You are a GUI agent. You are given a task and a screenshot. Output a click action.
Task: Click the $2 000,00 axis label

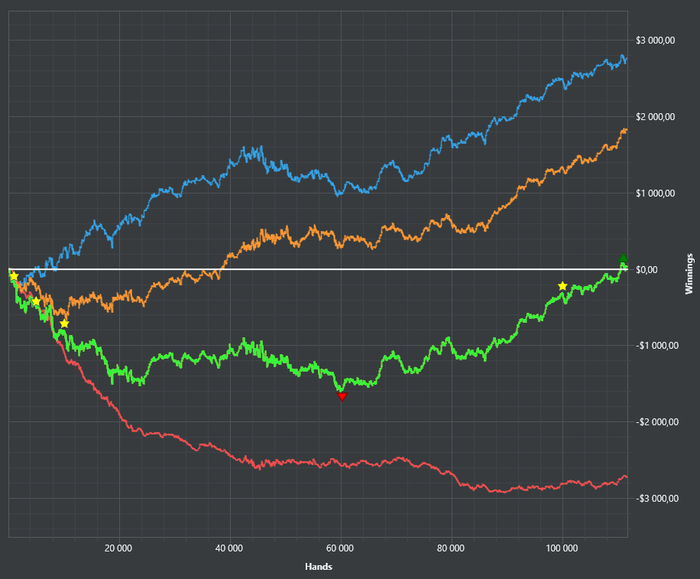tap(655, 117)
